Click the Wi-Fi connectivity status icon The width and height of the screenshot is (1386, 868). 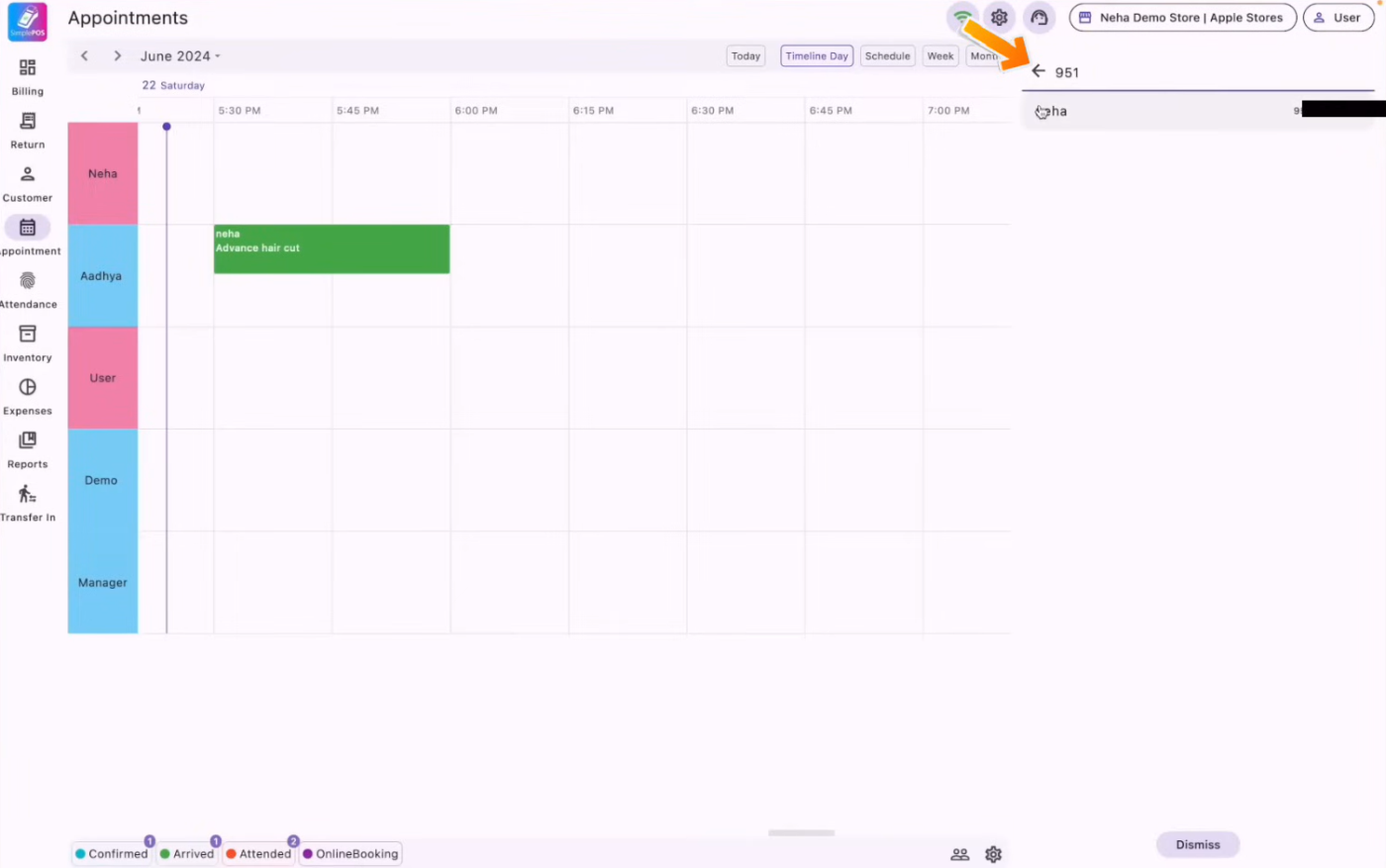[961, 18]
